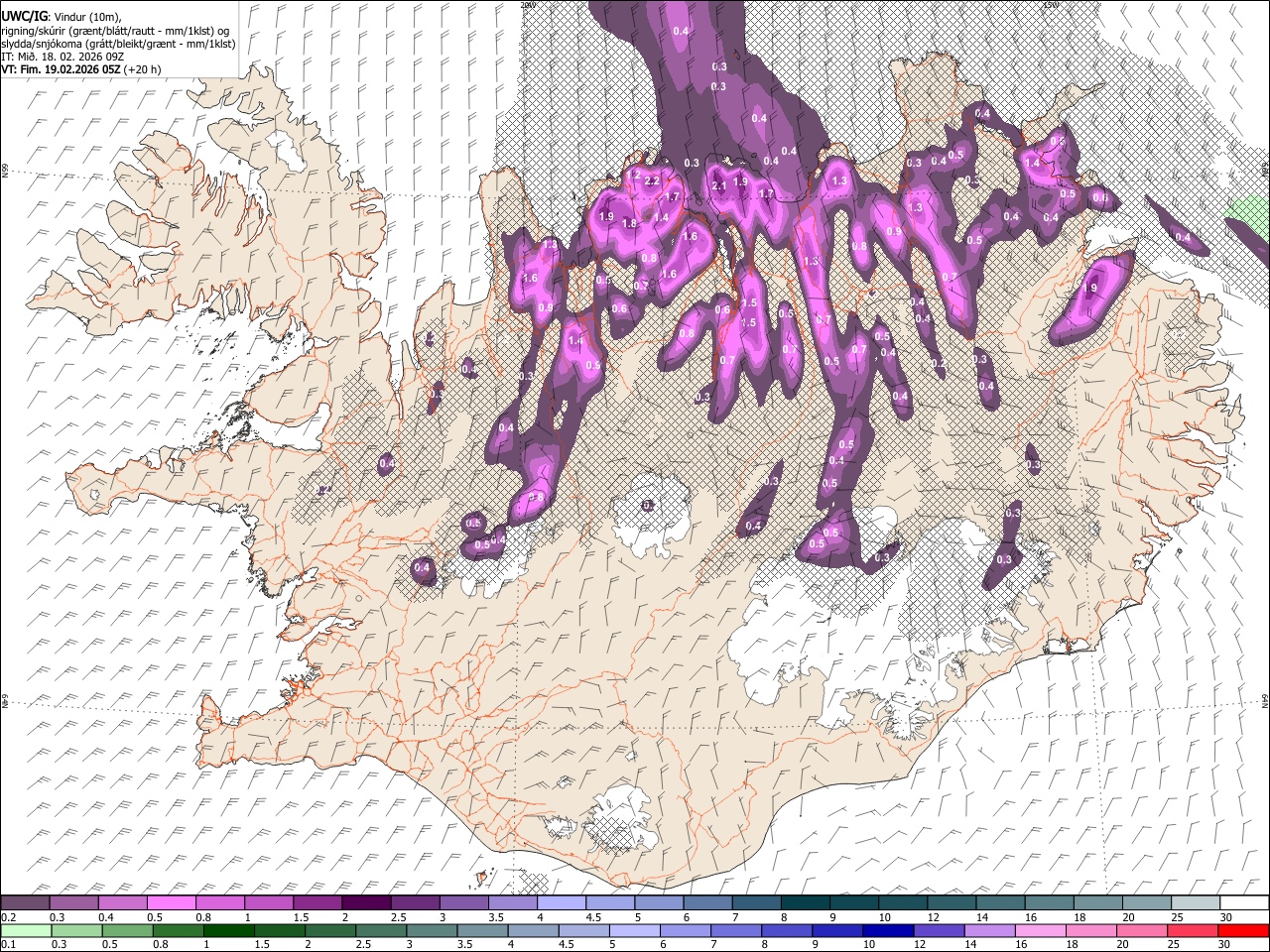Pick the upper legend row swatch starting at 1.5

click(317, 902)
